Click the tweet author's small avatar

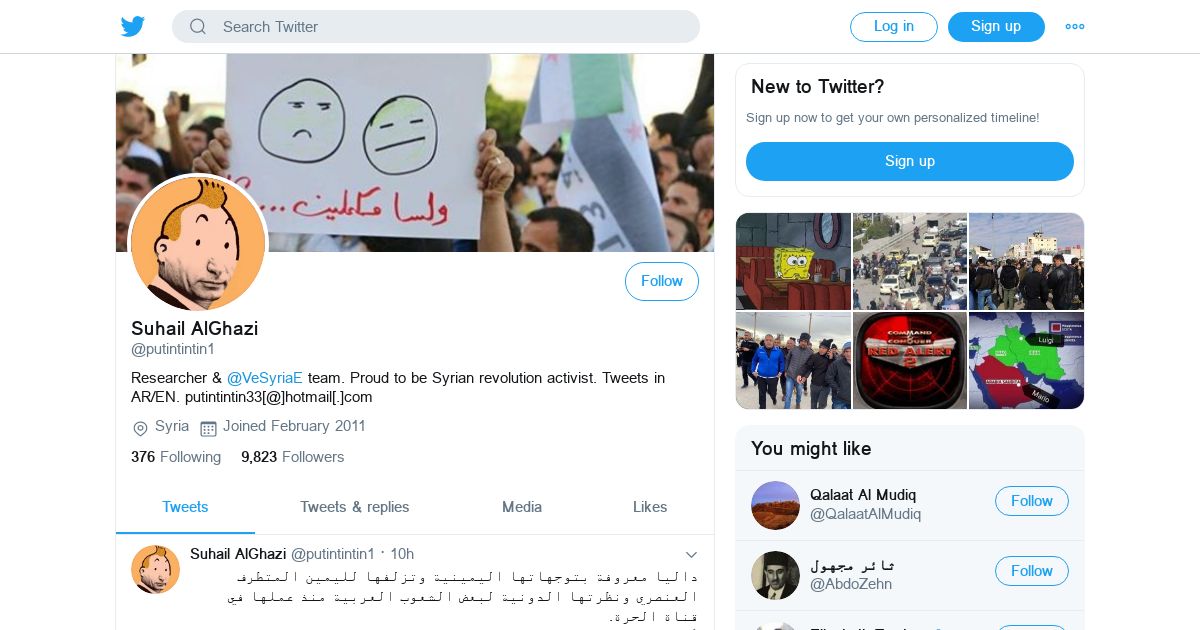click(x=155, y=569)
